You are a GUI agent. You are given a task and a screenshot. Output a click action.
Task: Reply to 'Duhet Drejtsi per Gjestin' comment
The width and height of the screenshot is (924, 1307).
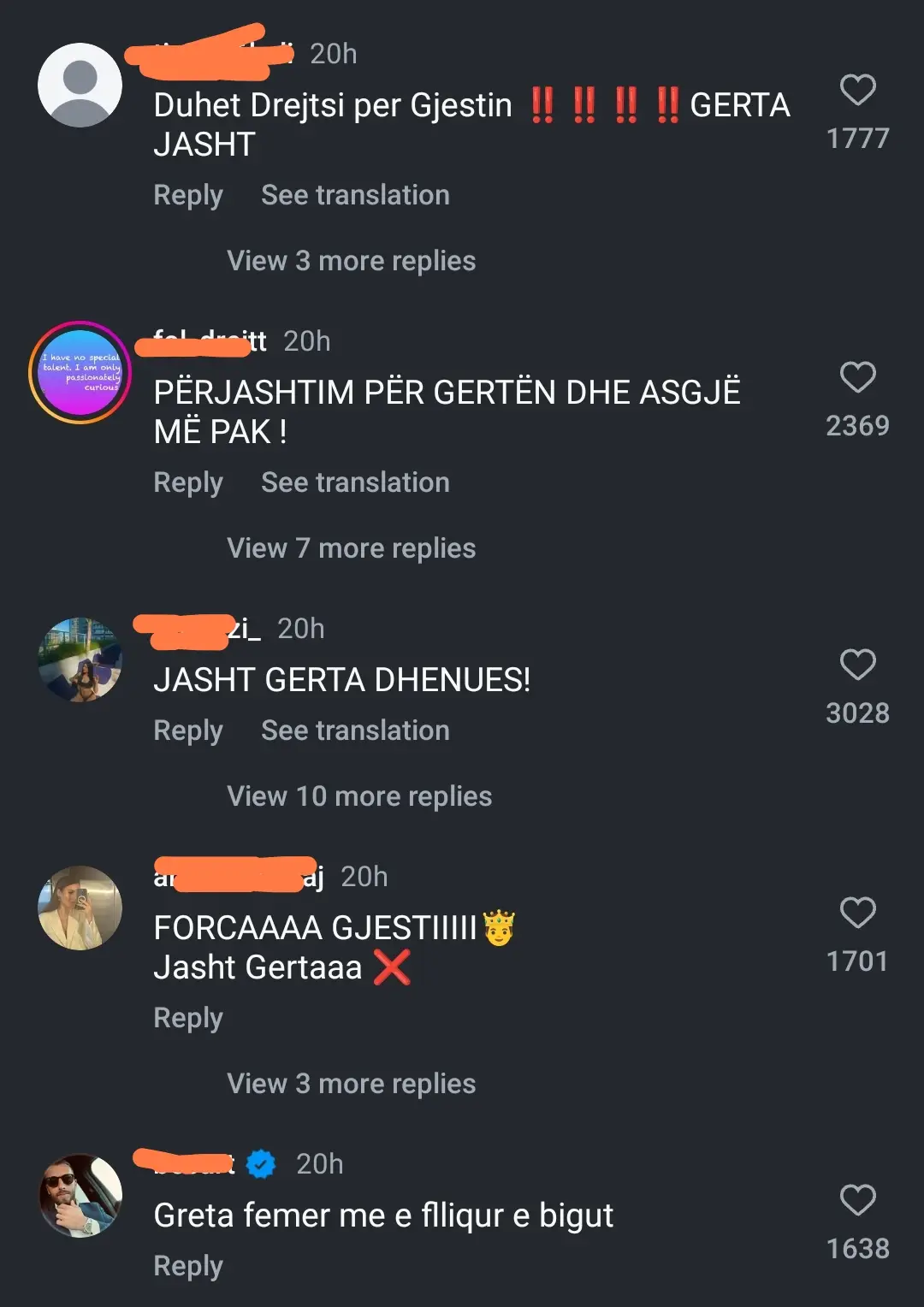188,196
